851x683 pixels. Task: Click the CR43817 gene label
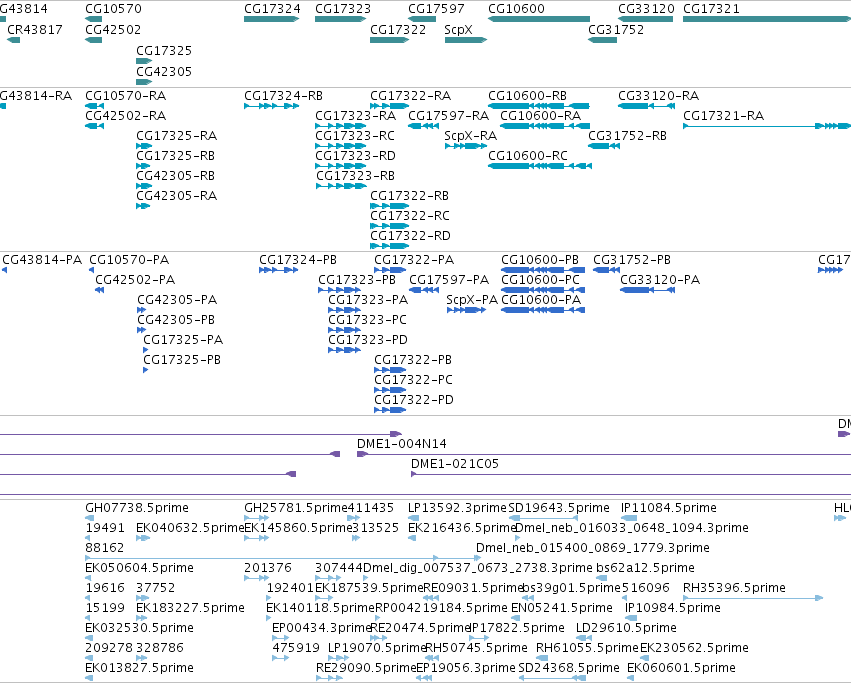[35, 29]
